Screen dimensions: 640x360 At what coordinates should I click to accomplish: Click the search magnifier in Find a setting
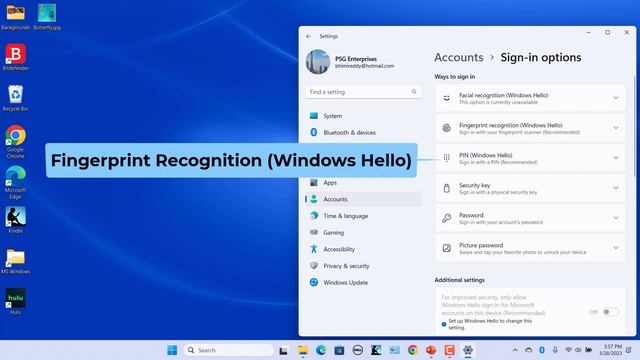pyautogui.click(x=414, y=92)
